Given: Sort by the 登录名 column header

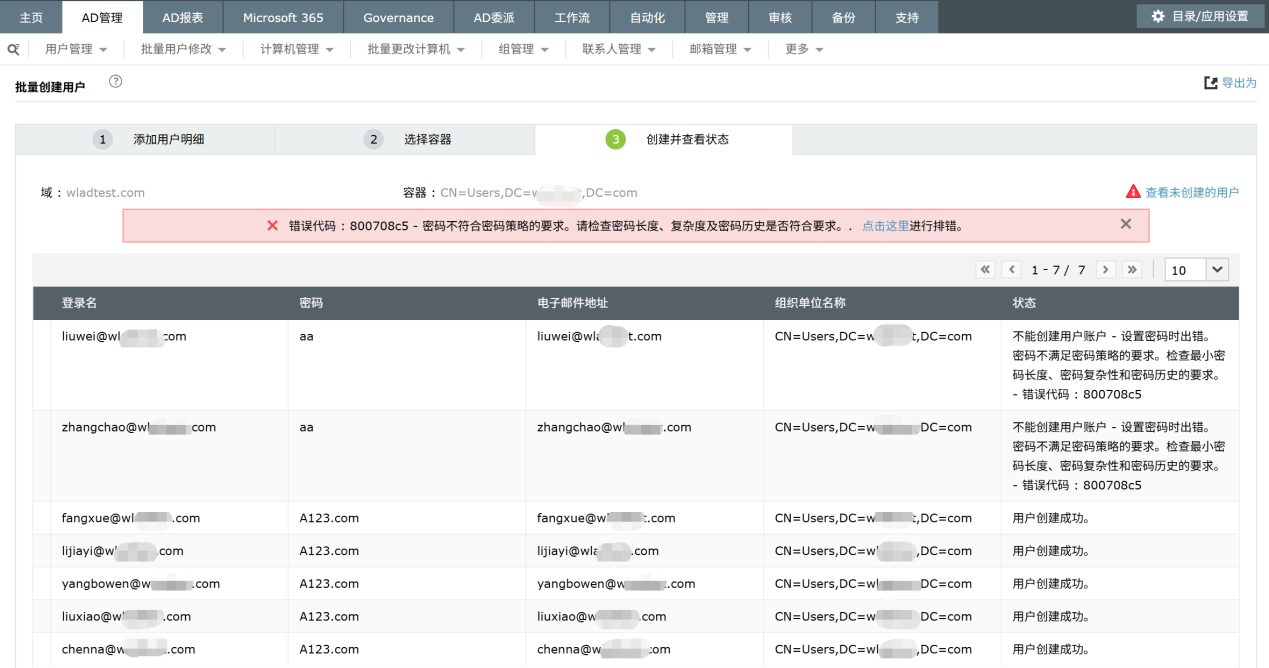Looking at the screenshot, I should 79,303.
